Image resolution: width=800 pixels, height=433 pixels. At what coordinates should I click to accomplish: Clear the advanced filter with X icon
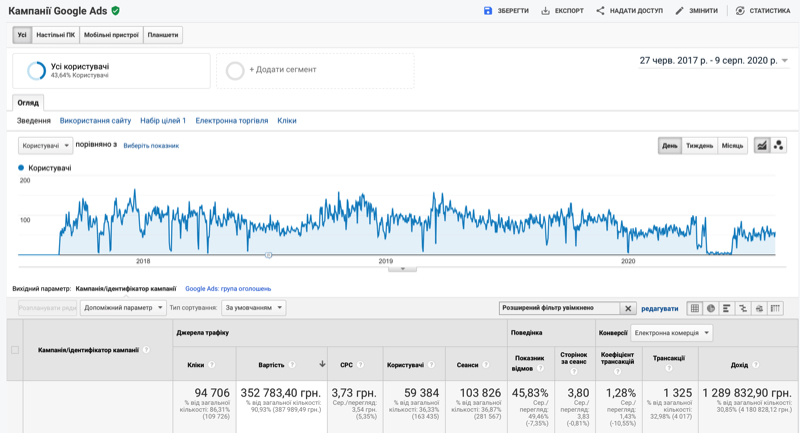click(x=627, y=309)
